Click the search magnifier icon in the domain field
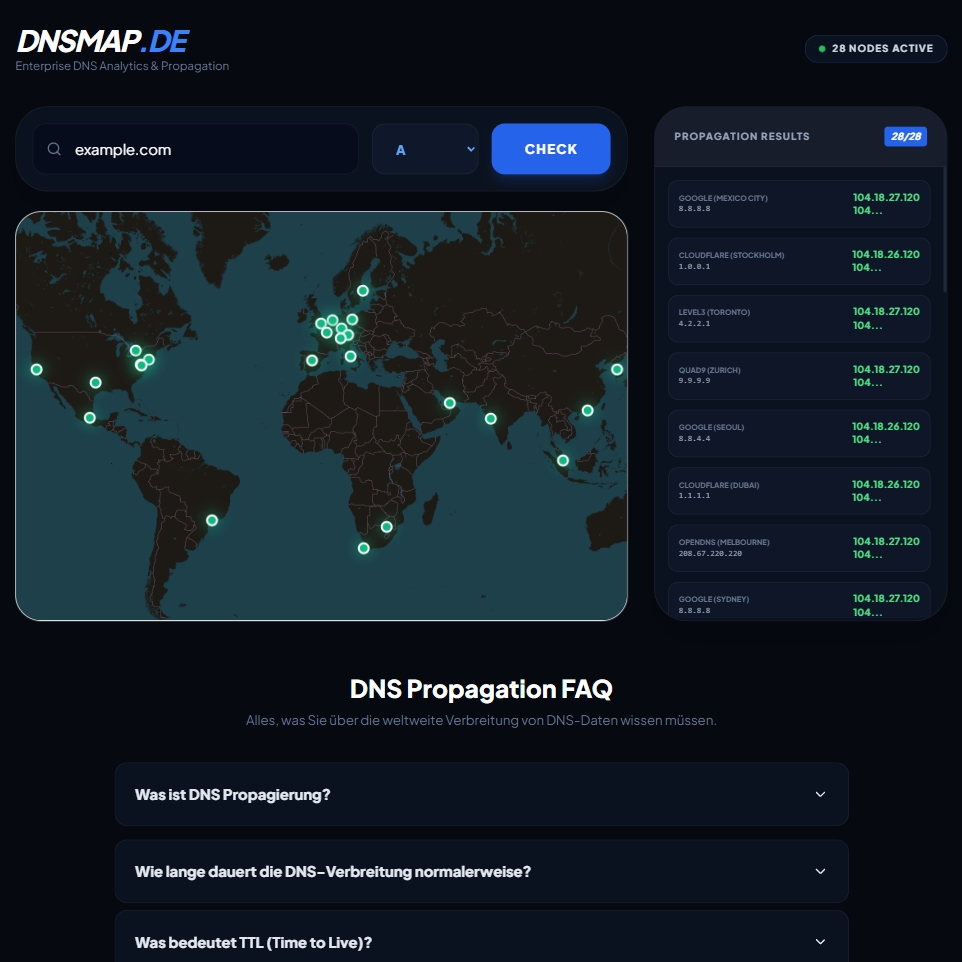 [54, 148]
